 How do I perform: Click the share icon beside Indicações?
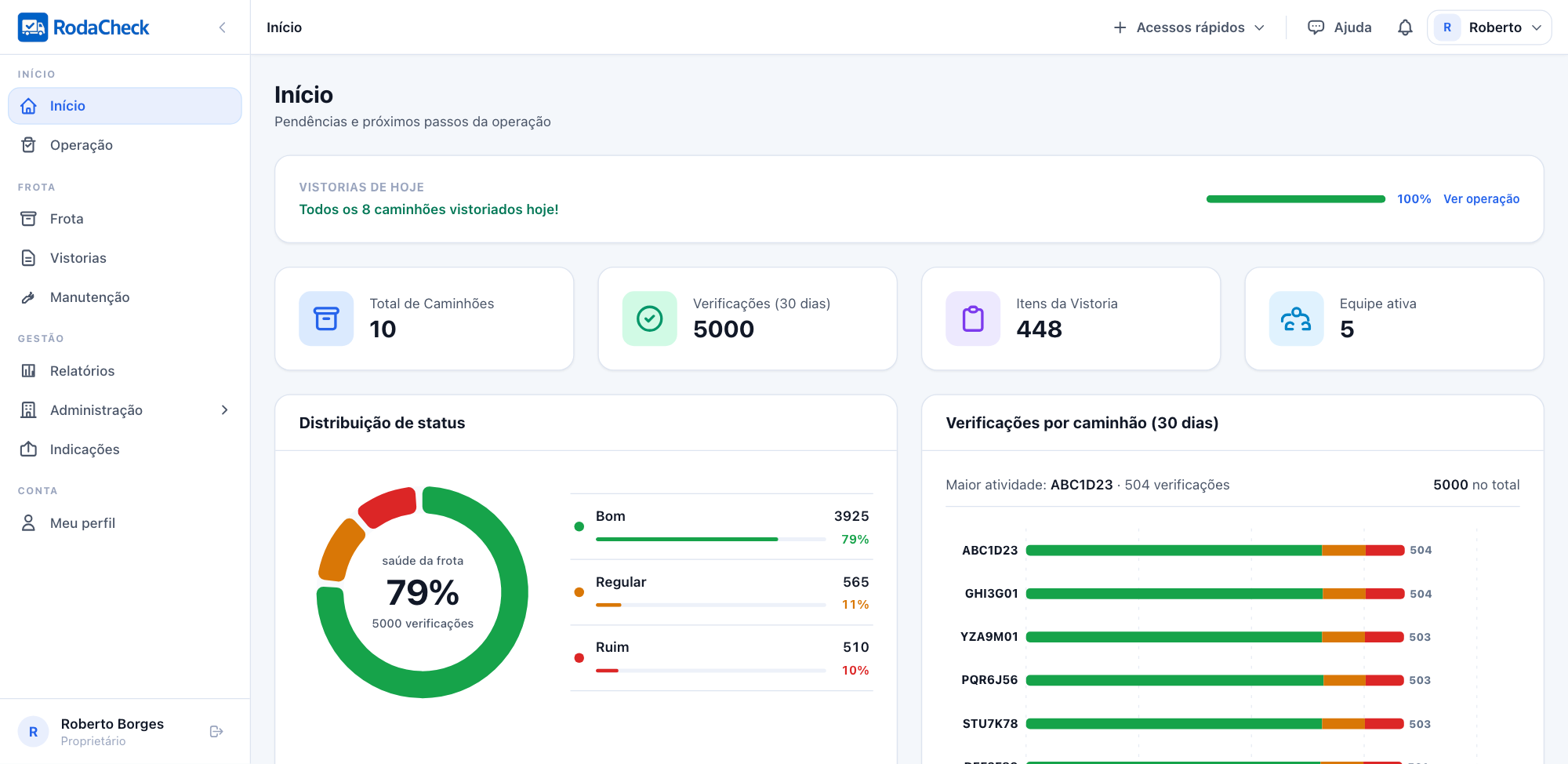(x=29, y=449)
